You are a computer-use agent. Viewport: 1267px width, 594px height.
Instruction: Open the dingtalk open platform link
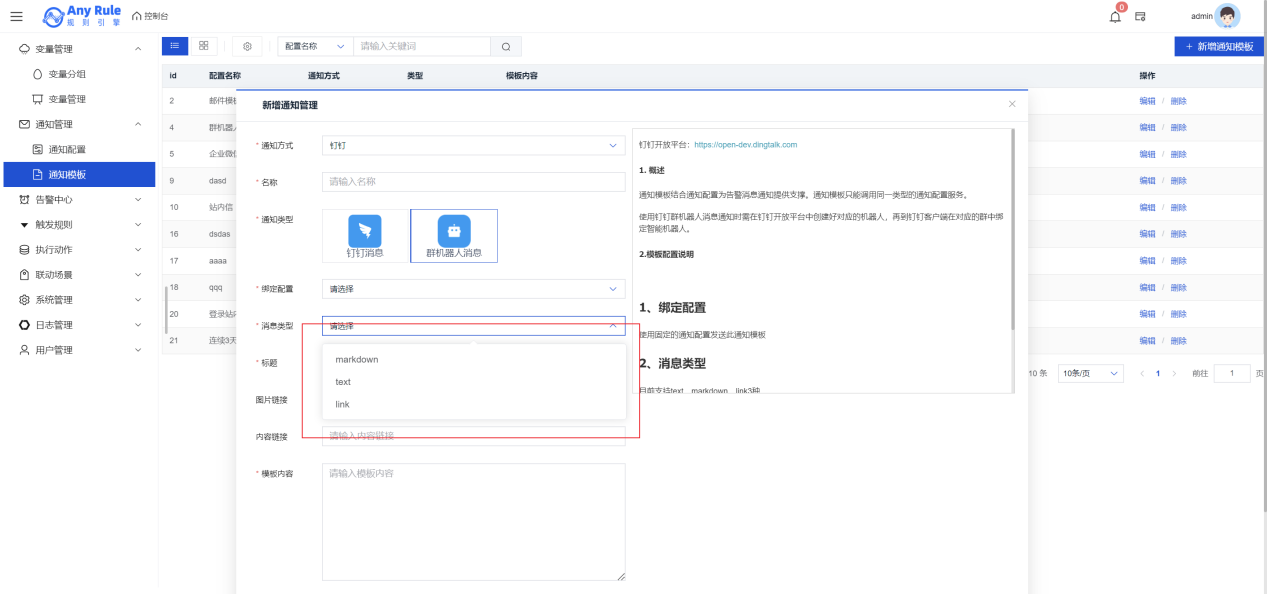tap(745, 144)
